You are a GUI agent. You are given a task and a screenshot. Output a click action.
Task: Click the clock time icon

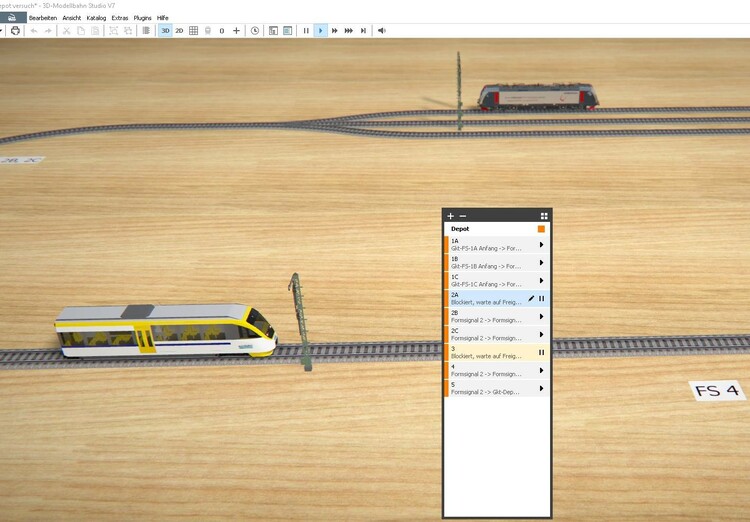coord(254,31)
